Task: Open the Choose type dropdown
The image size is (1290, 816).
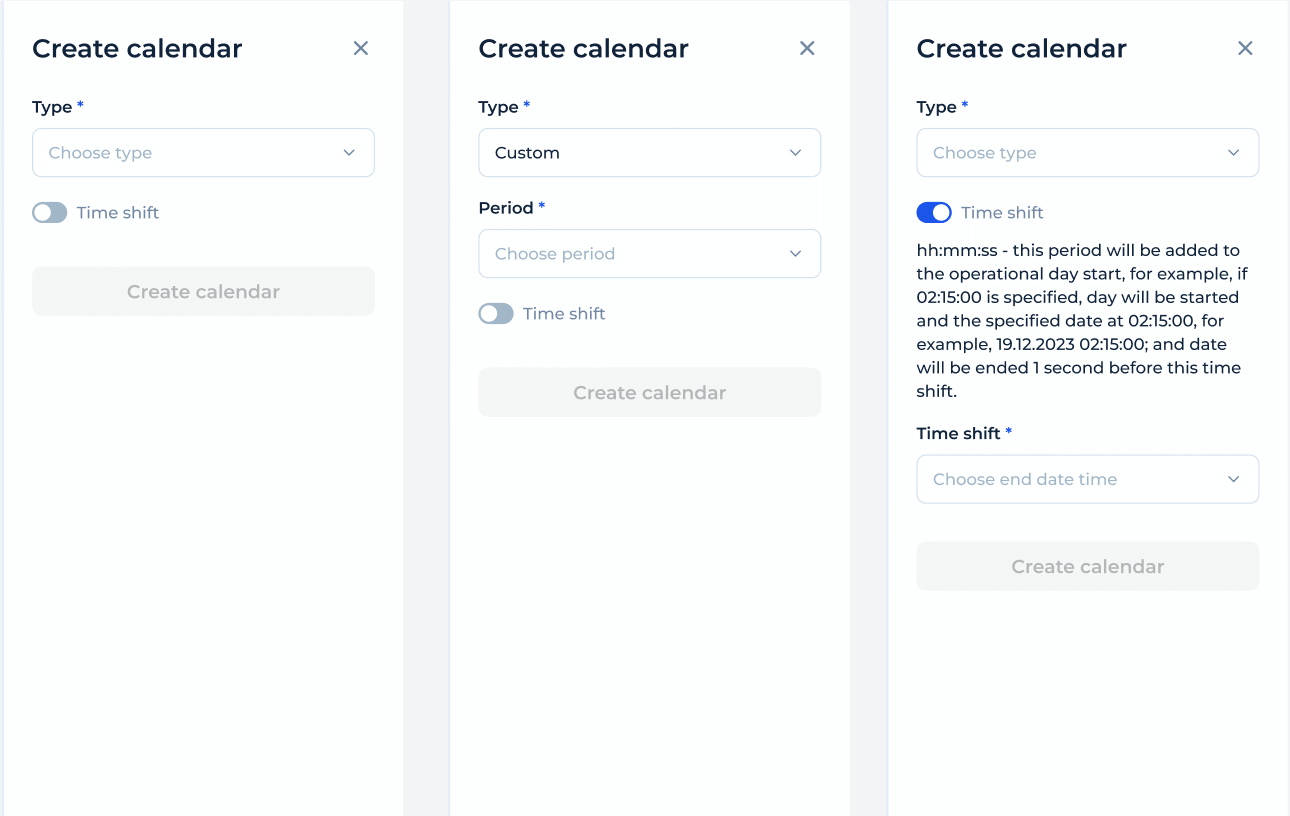Action: [x=203, y=152]
